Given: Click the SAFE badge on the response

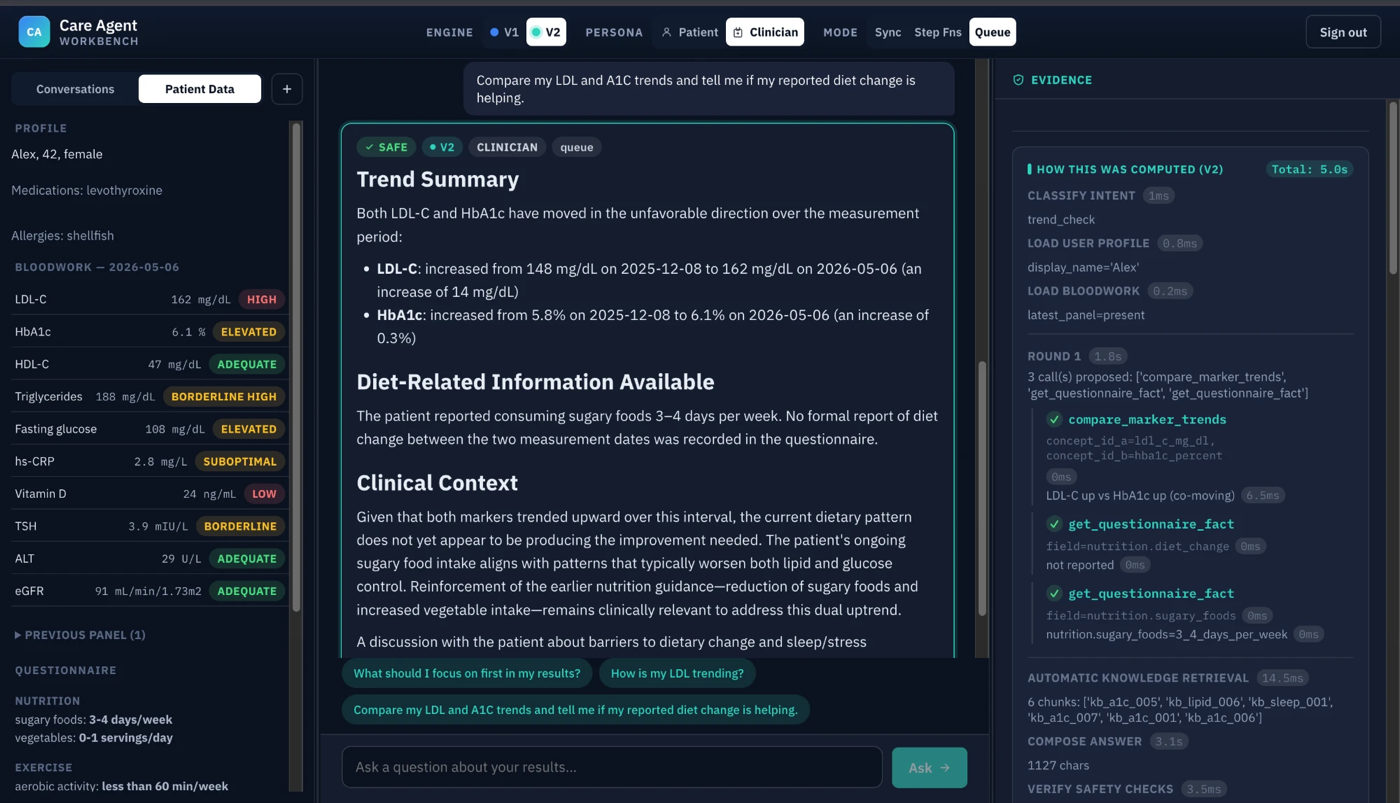Looking at the screenshot, I should pyautogui.click(x=386, y=147).
